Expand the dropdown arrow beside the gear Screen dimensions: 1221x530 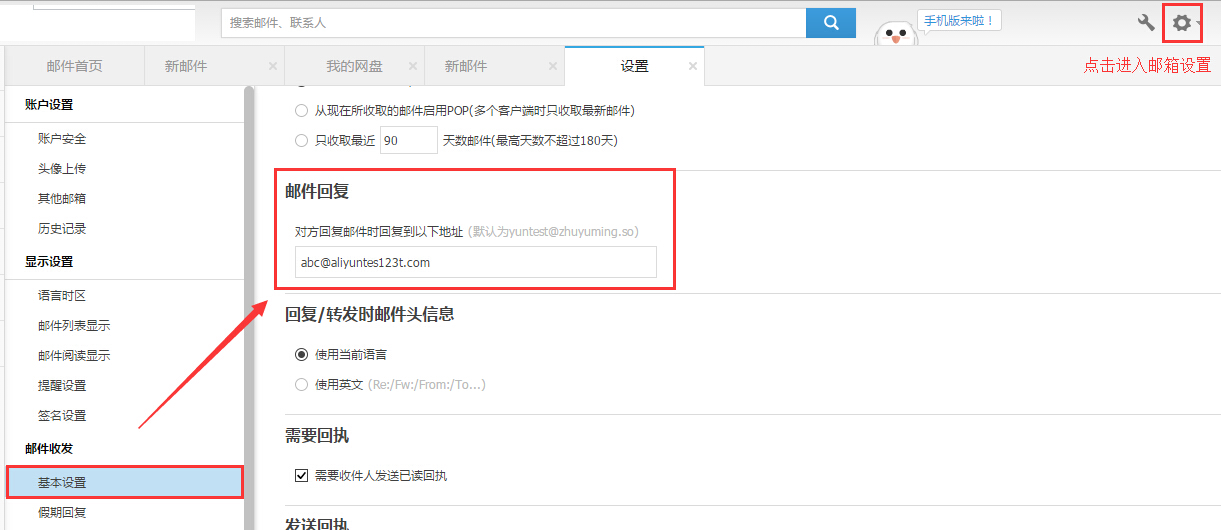coord(1199,24)
